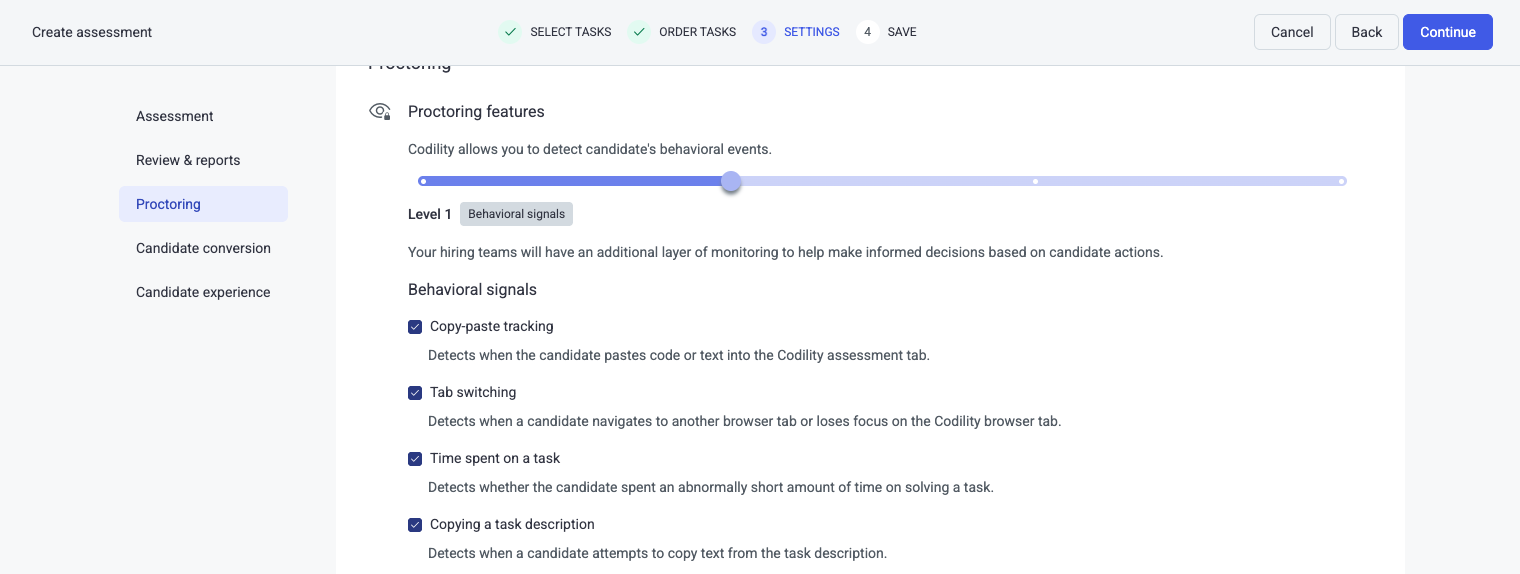Click the SETTINGS step label

pos(812,32)
